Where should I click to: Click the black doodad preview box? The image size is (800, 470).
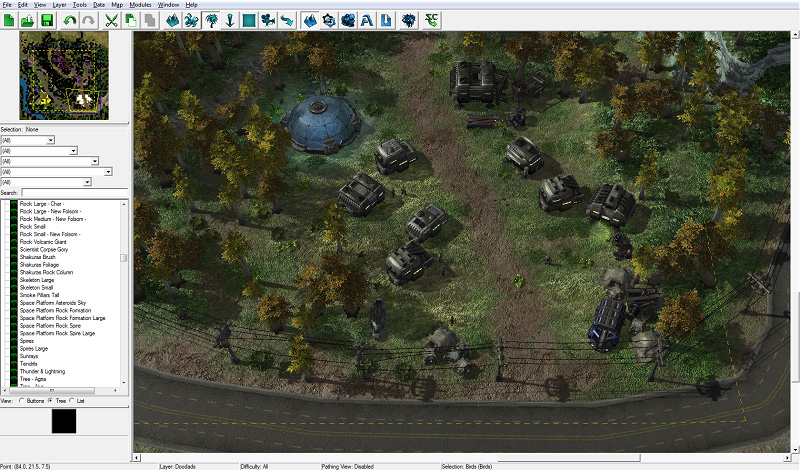(64, 421)
